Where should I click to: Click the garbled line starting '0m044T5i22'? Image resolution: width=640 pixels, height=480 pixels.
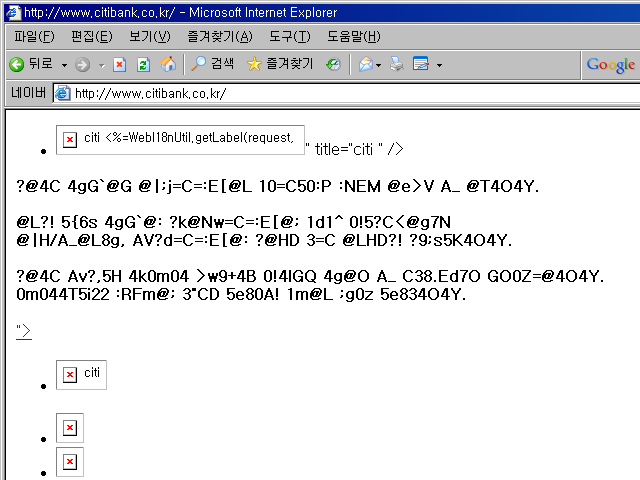(x=241, y=294)
